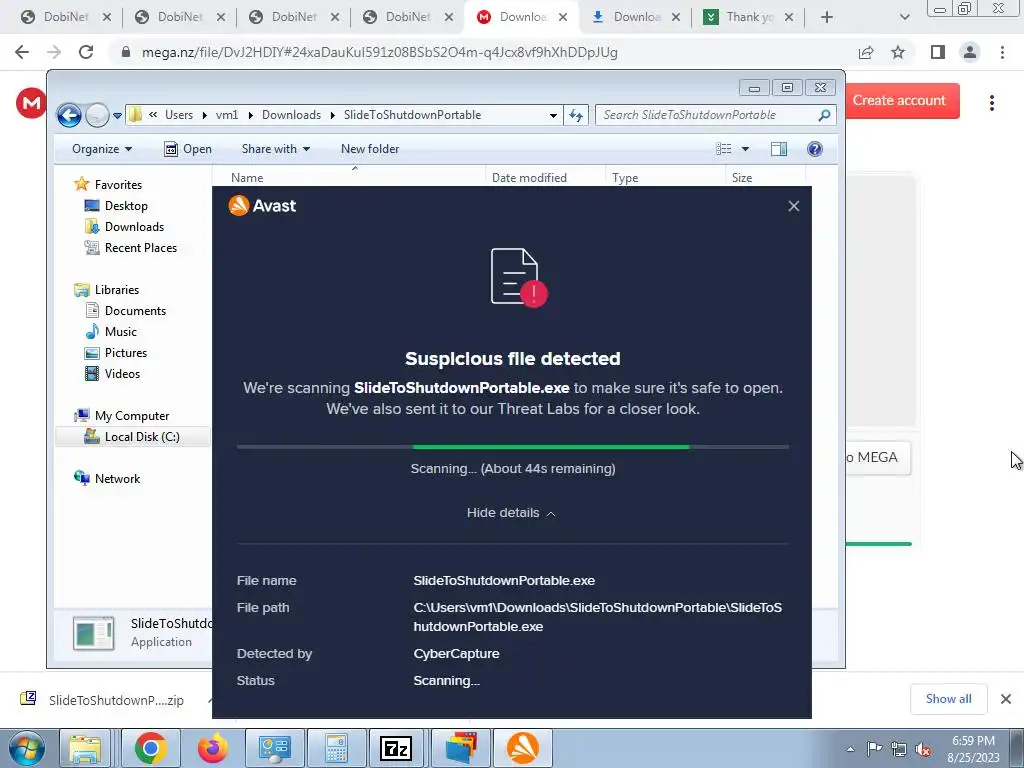The image size is (1024, 768).
Task: Click Downloads in address breadcrumb
Action: (291, 115)
